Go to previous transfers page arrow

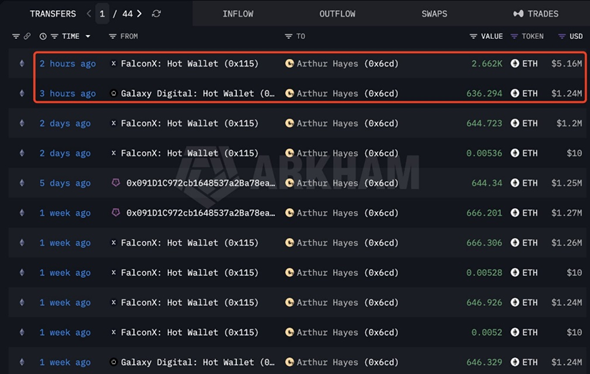(x=89, y=14)
